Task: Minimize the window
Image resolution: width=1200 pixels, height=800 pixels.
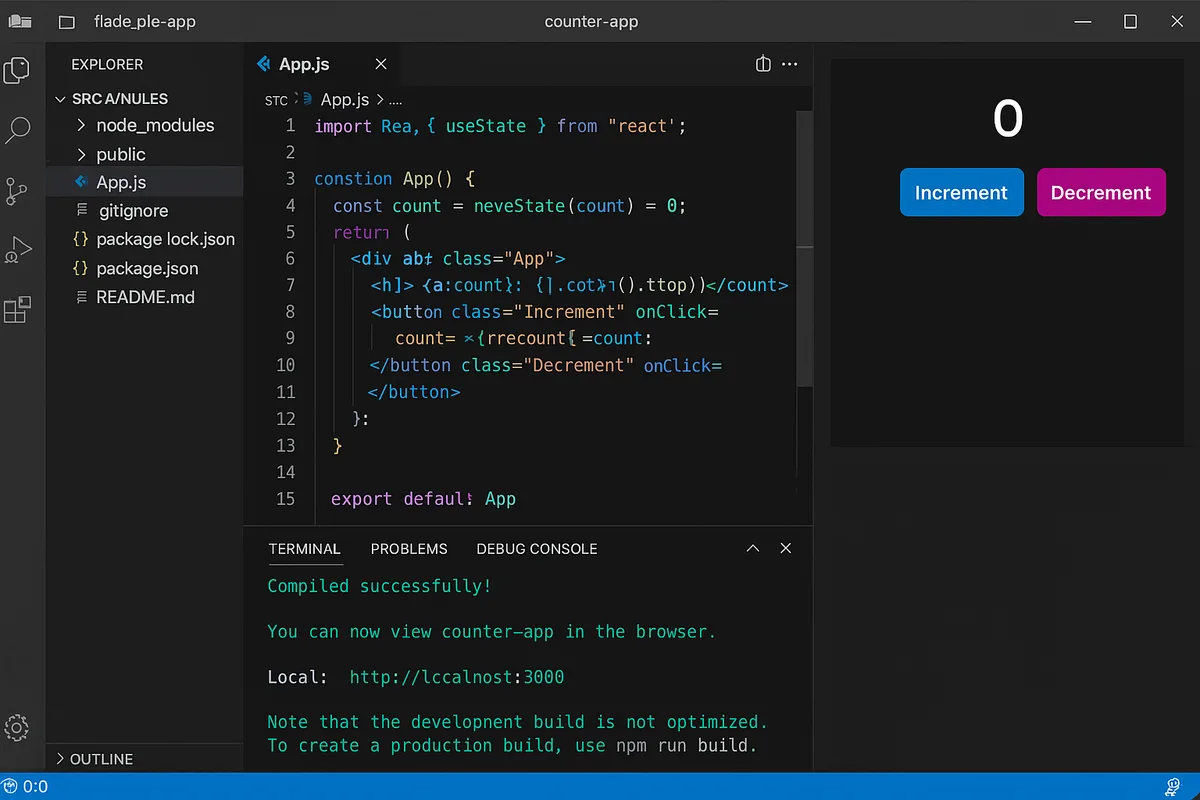Action: pos(1083,21)
